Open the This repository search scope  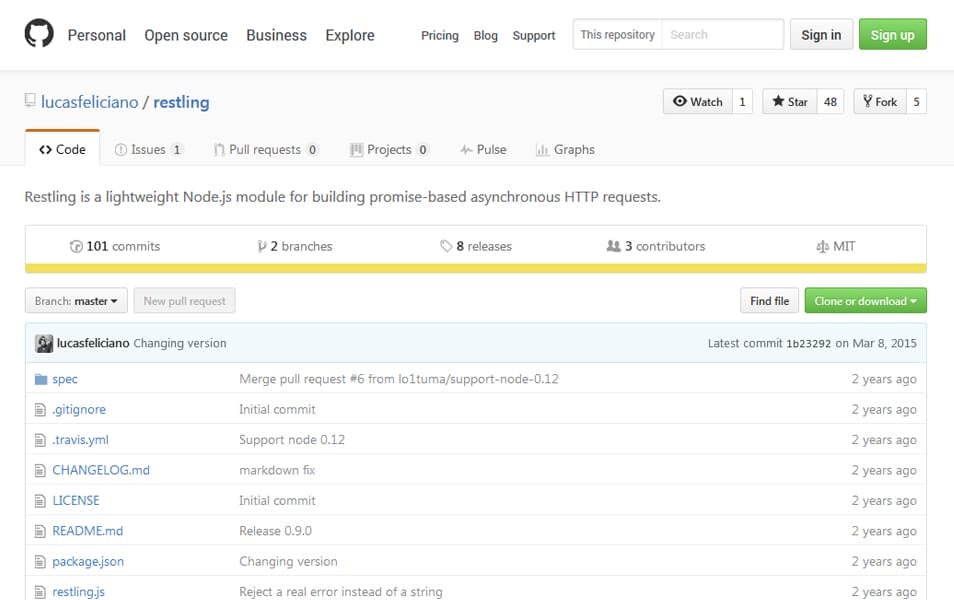(617, 34)
